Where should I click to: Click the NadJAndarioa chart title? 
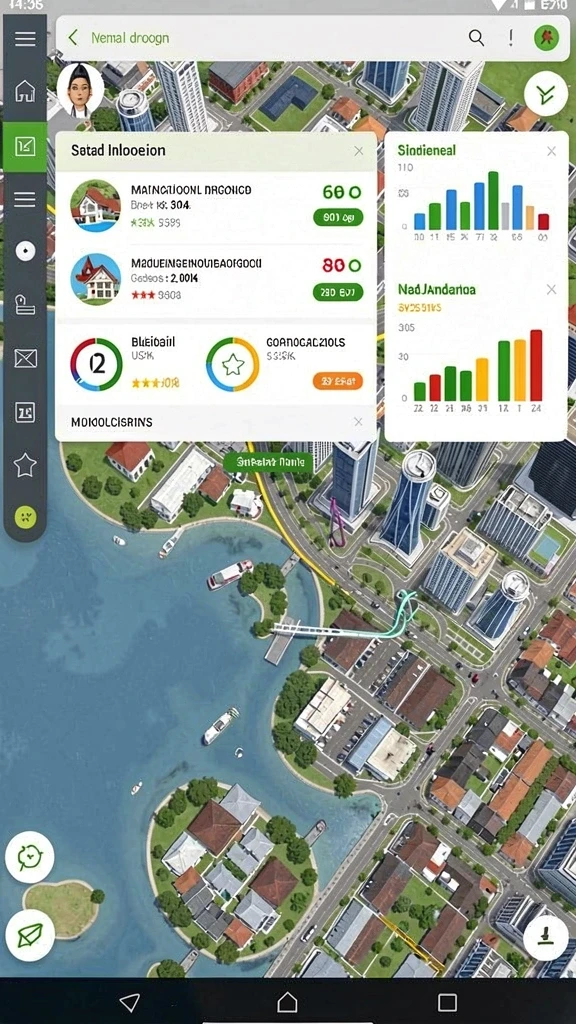[436, 289]
